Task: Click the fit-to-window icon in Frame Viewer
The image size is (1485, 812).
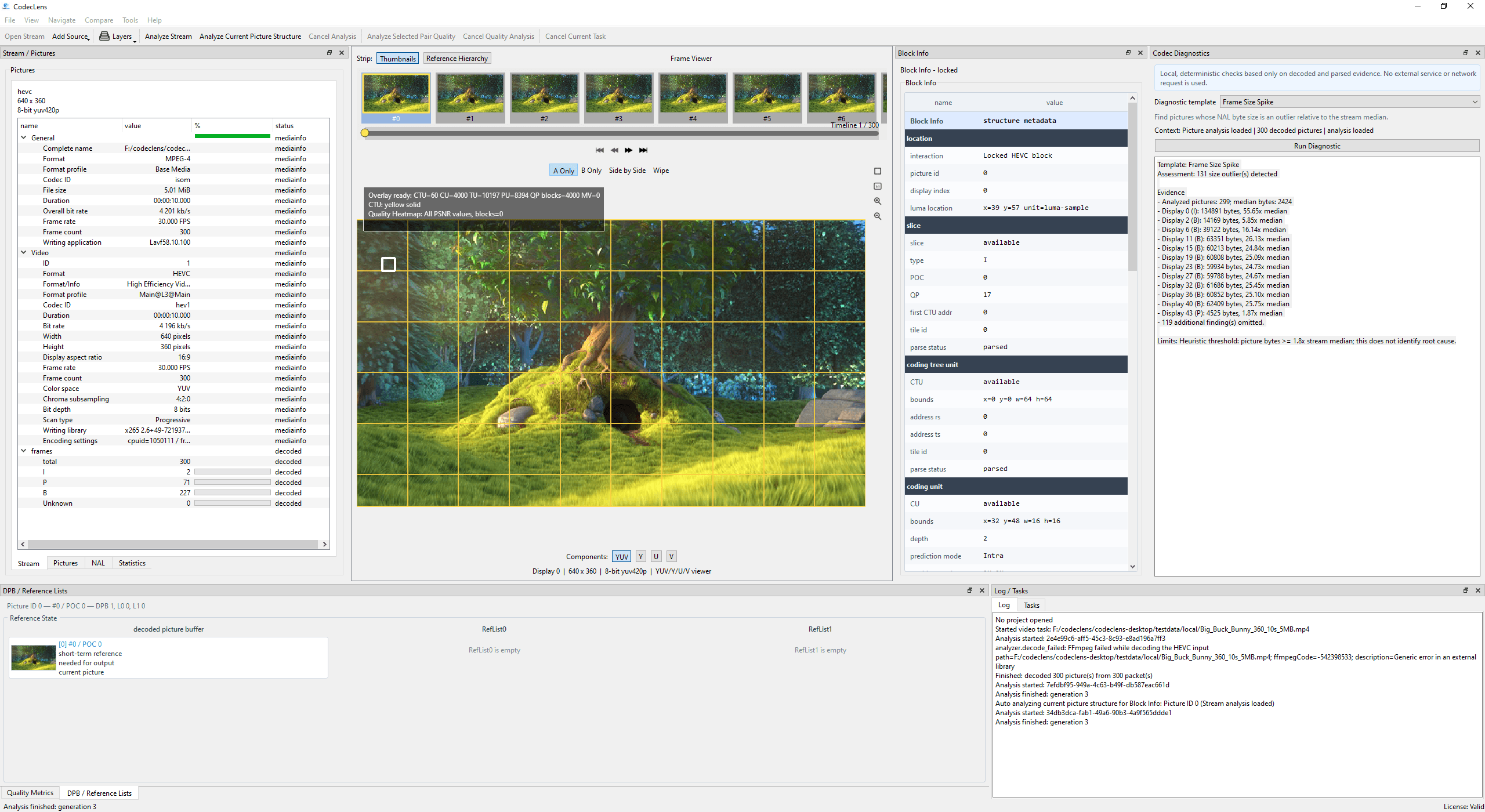Action: pyautogui.click(x=878, y=171)
